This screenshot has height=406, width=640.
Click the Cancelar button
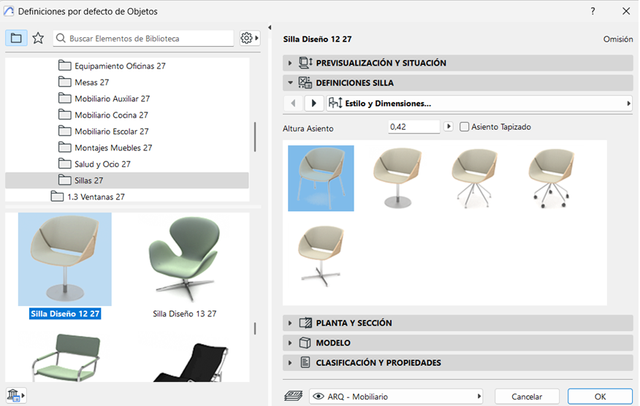pos(527,396)
